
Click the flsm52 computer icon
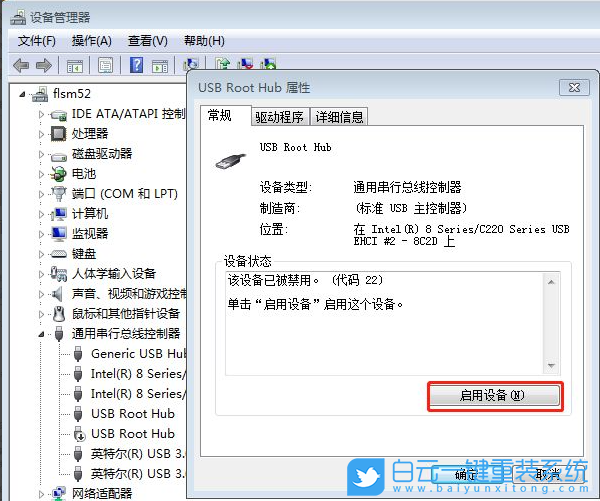pyautogui.click(x=40, y=94)
